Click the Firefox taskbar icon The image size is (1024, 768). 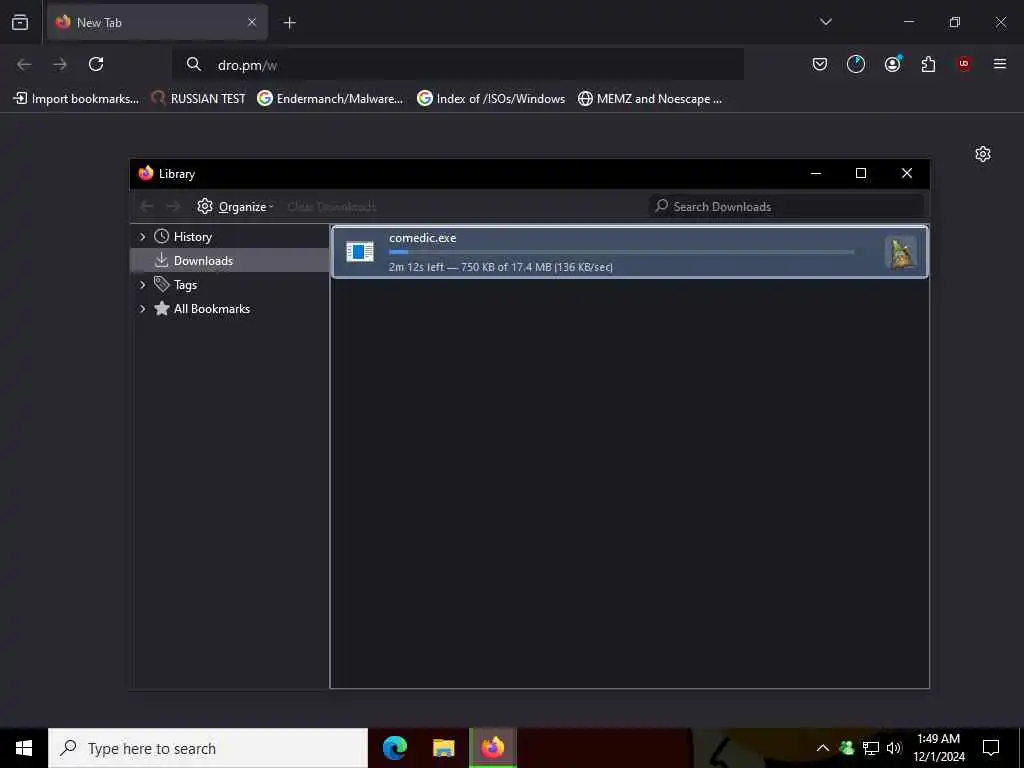(x=493, y=748)
